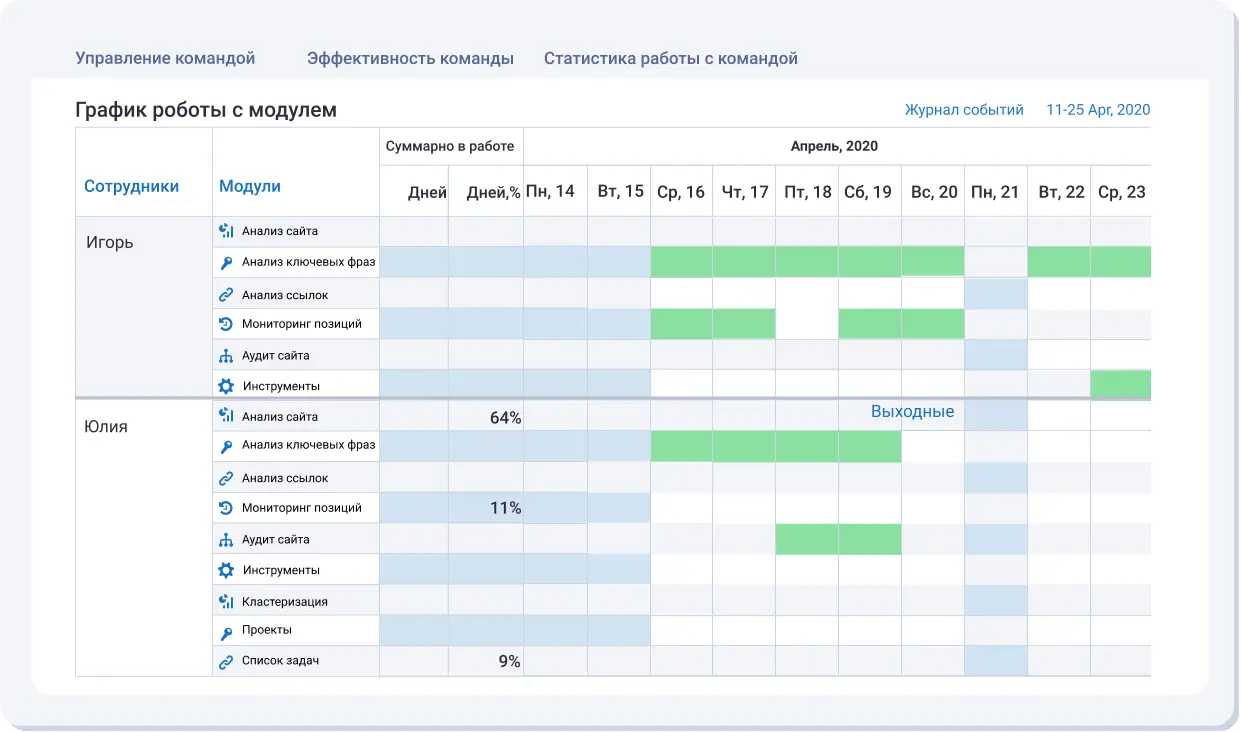This screenshot has width=1241, height=733.
Task: Click the green Инструменты cell on Ср, 23
Action: point(1122,385)
